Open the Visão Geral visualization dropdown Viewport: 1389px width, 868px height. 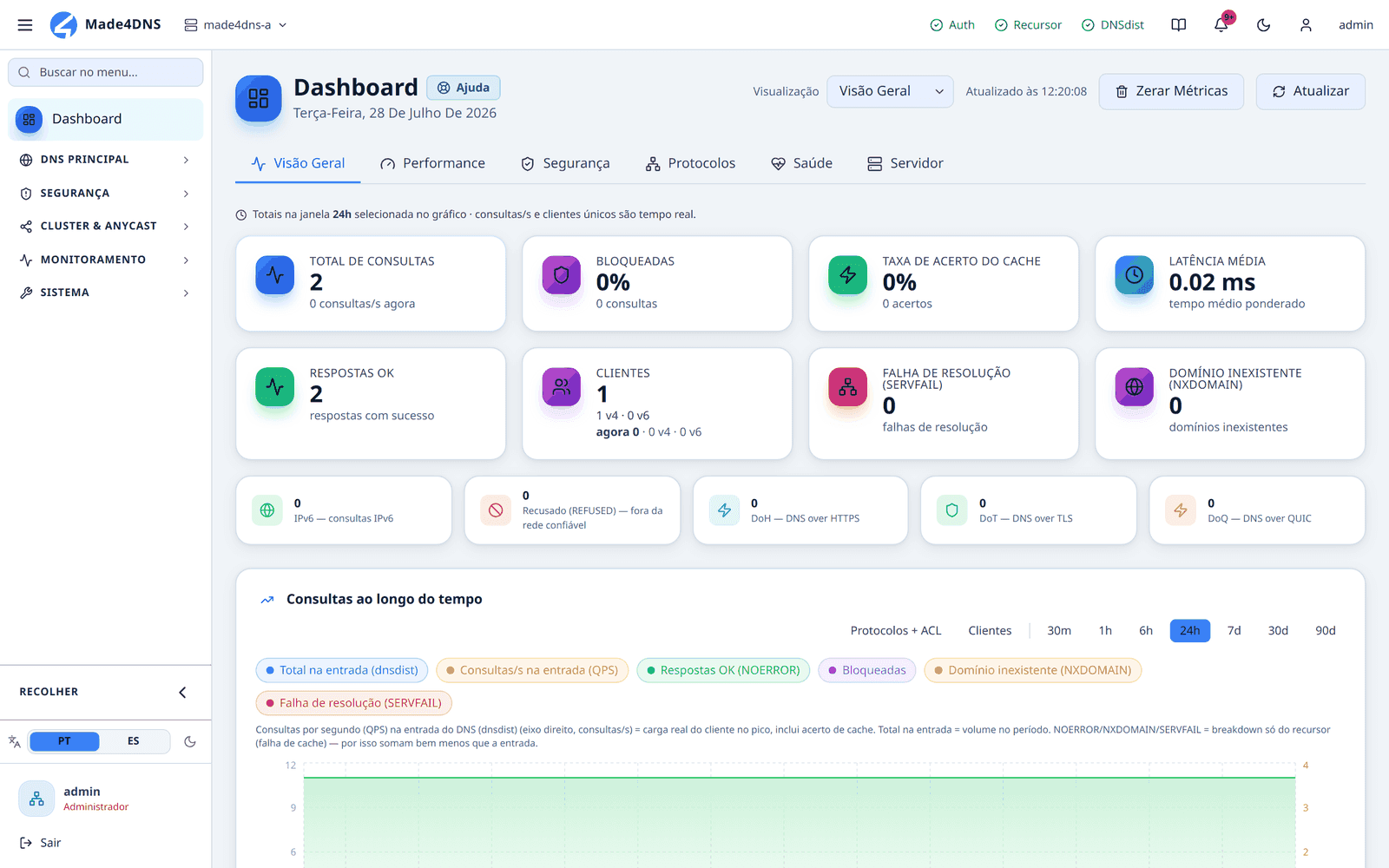[x=891, y=91]
